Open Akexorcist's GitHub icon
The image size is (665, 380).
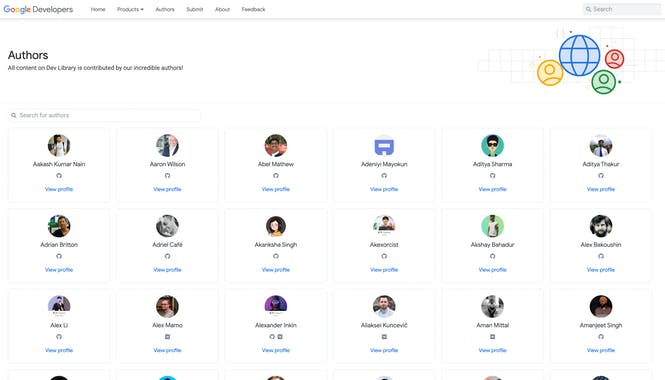tap(384, 256)
